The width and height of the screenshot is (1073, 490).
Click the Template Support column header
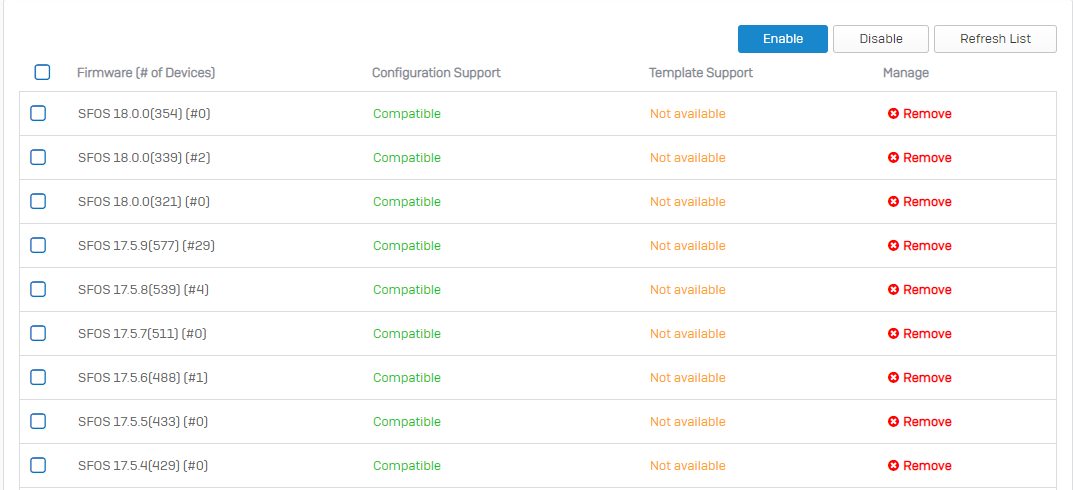pos(701,73)
